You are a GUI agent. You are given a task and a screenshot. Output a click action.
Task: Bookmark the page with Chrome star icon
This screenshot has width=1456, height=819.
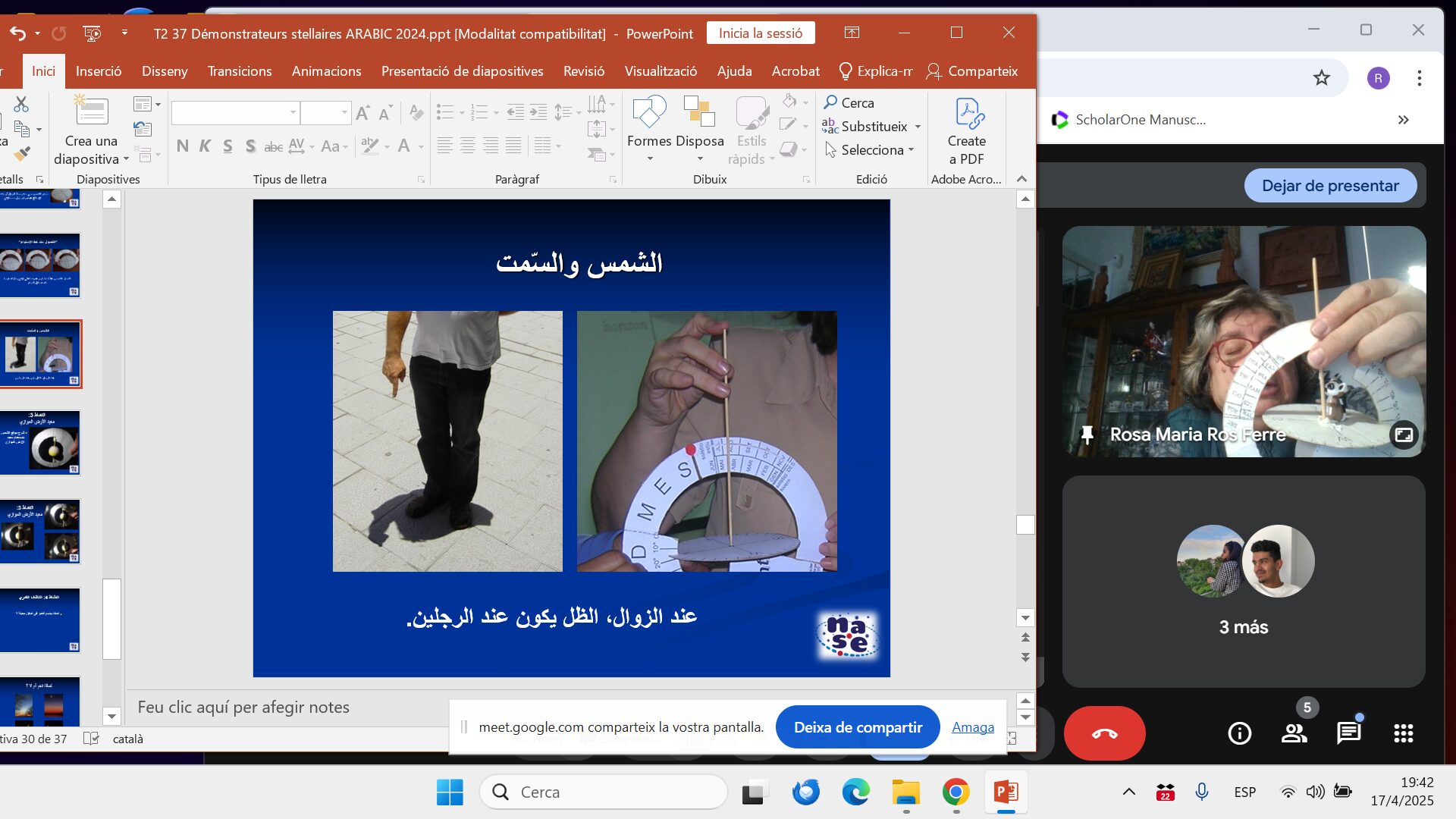1322,77
